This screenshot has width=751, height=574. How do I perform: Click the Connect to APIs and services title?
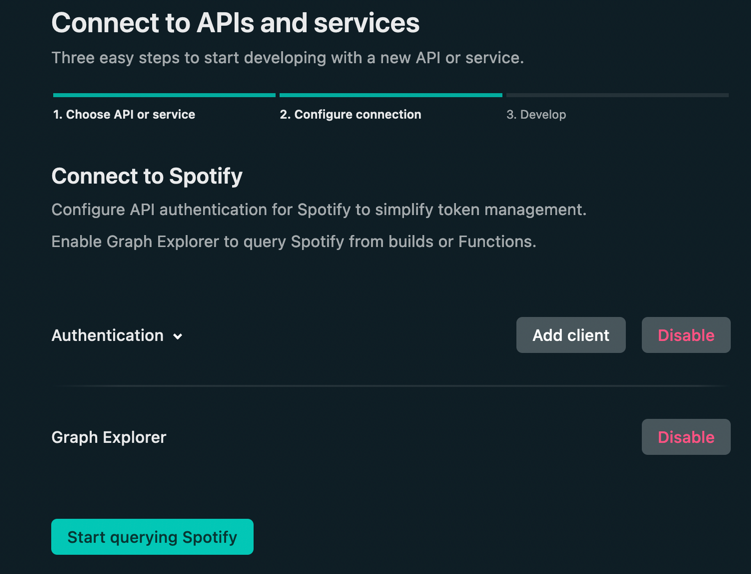[235, 23]
